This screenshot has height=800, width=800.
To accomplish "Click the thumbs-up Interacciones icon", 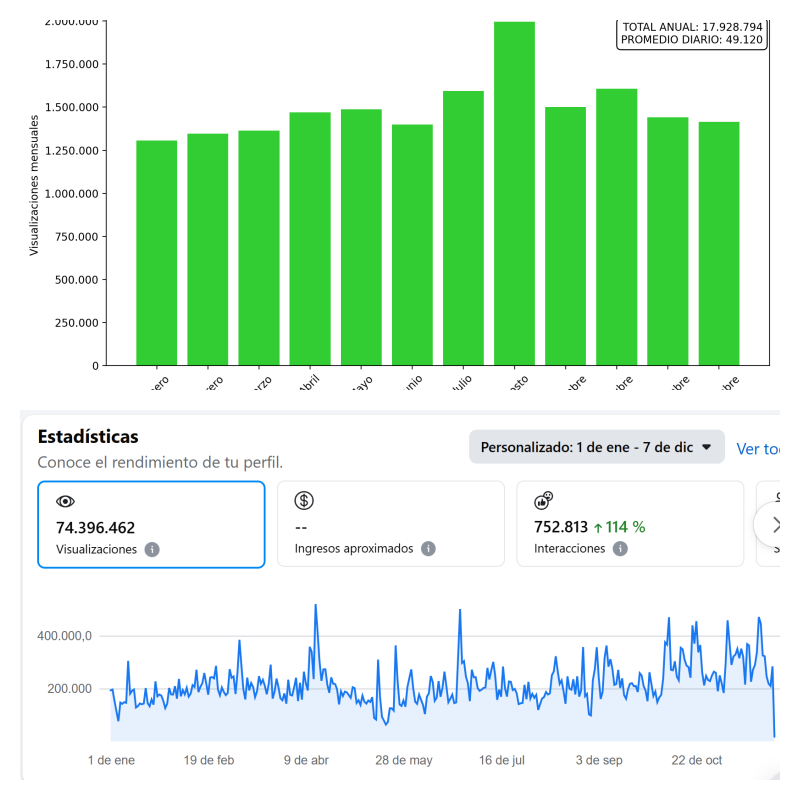I will point(544,501).
